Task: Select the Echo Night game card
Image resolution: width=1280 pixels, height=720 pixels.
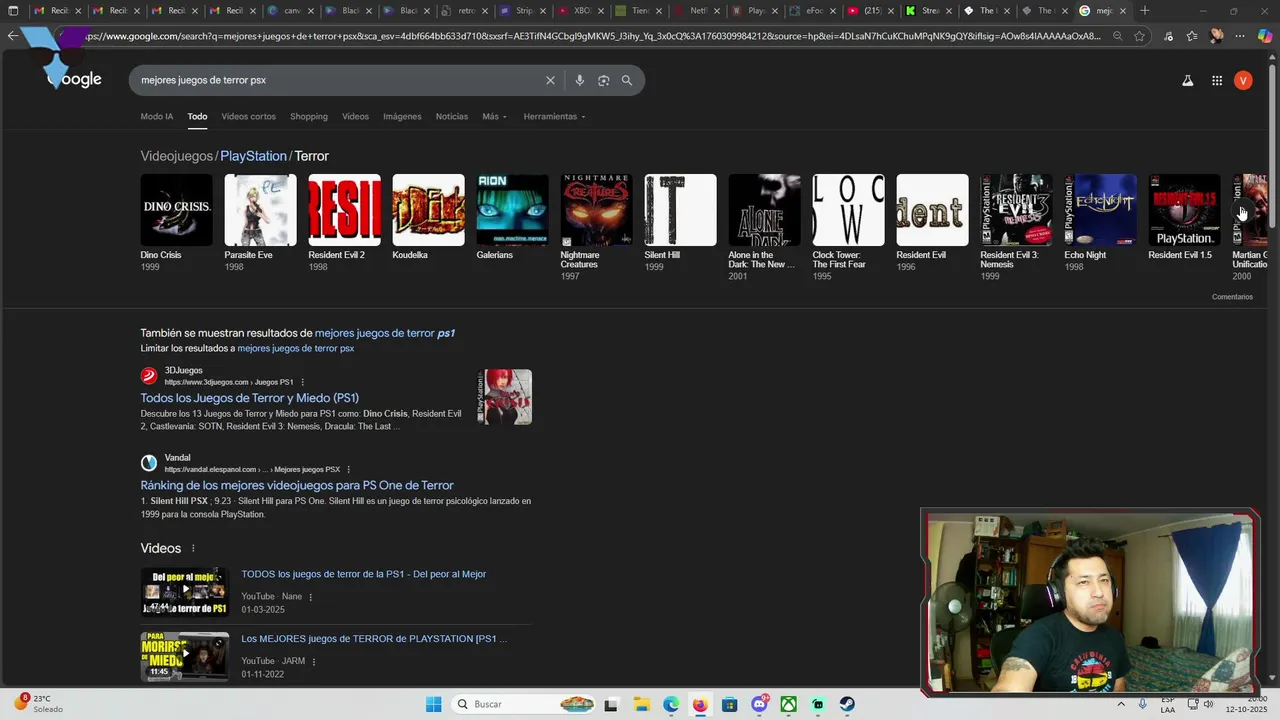Action: click(1100, 222)
